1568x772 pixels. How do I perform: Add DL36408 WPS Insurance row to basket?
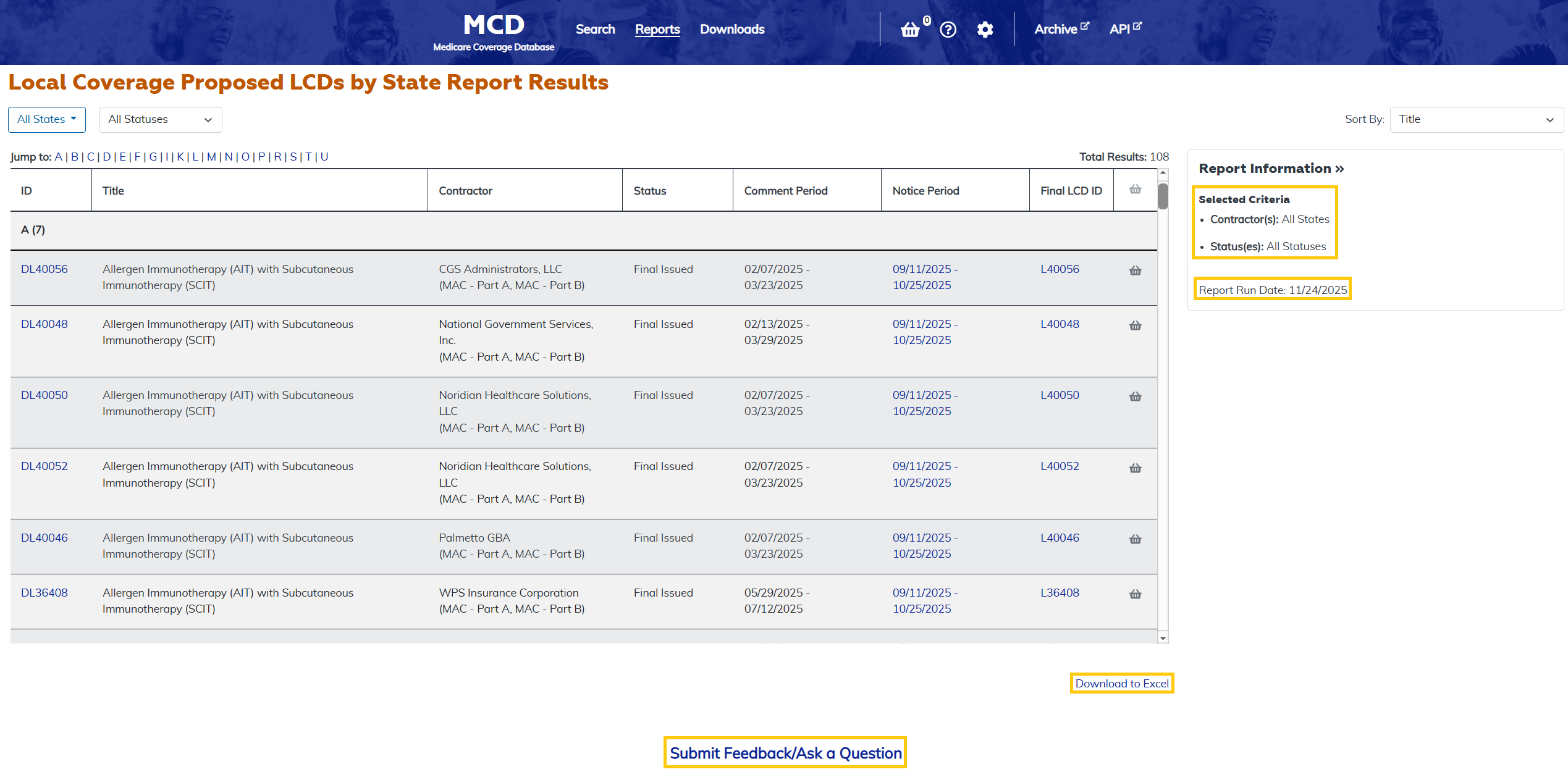1135,594
